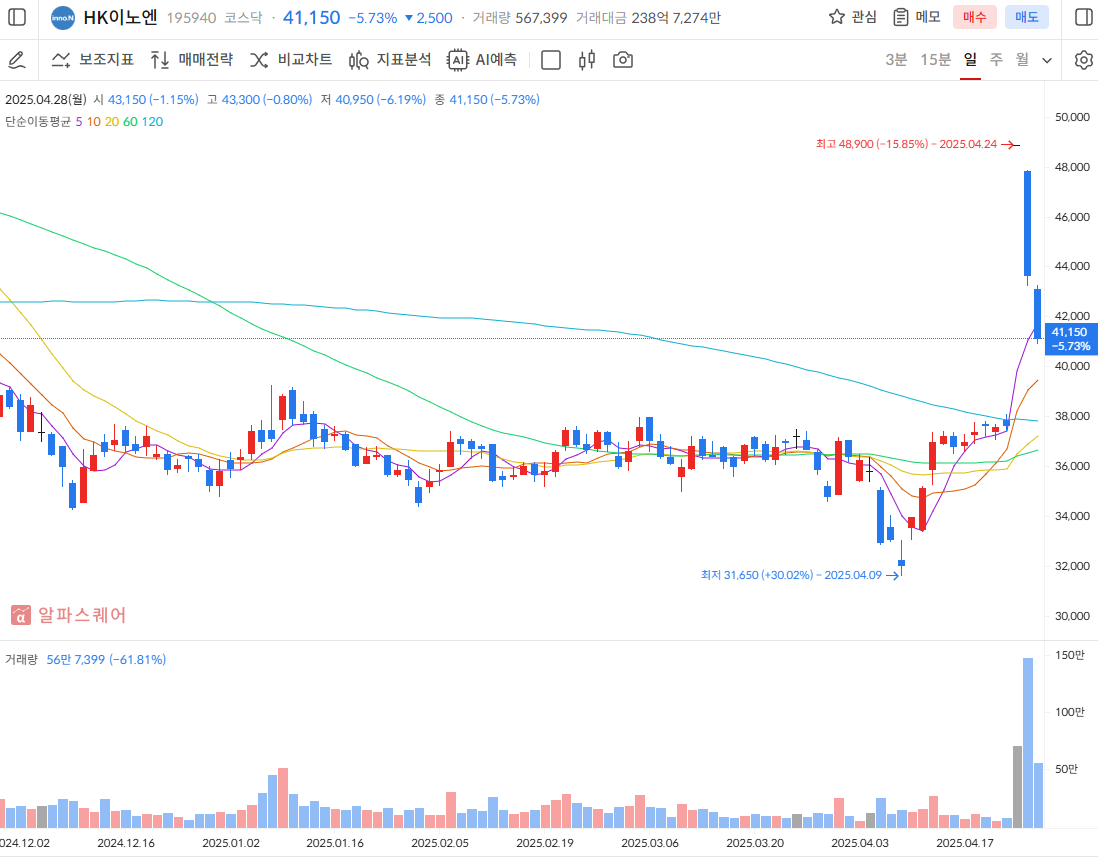Click the 150만 volume axis label
The image size is (1098, 859).
click(1069, 655)
